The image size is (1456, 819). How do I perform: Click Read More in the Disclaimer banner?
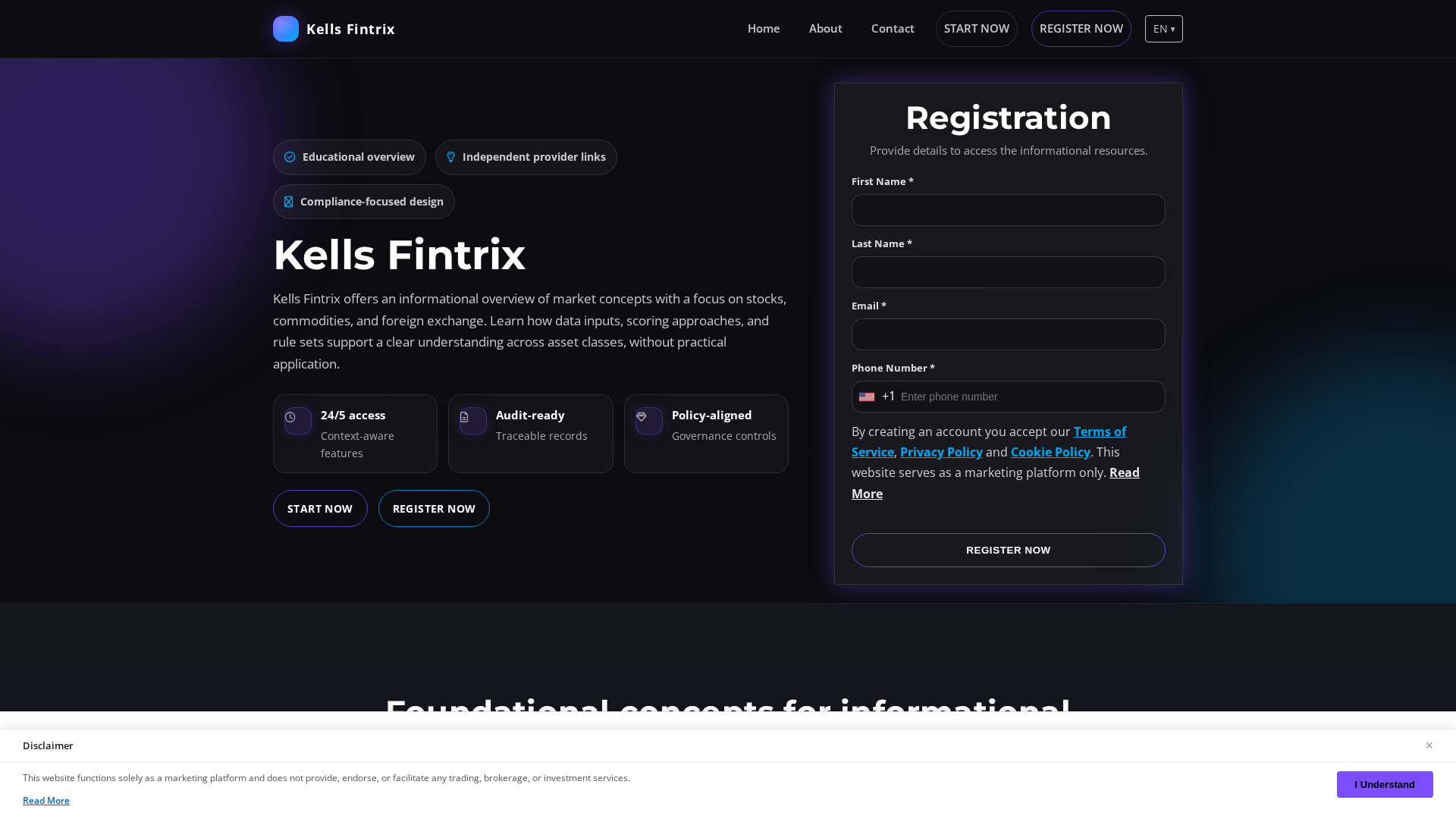[x=46, y=801]
